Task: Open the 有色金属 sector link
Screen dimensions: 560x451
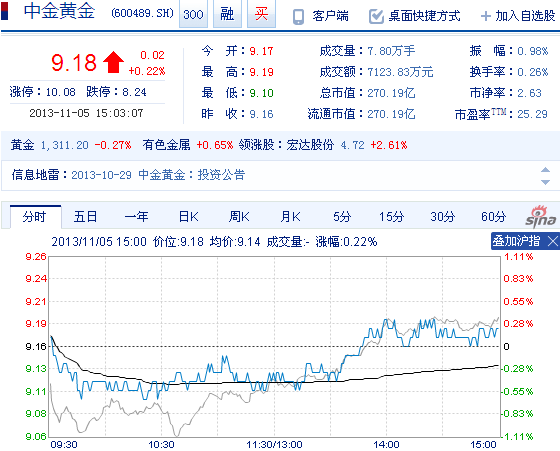Action: point(166,145)
